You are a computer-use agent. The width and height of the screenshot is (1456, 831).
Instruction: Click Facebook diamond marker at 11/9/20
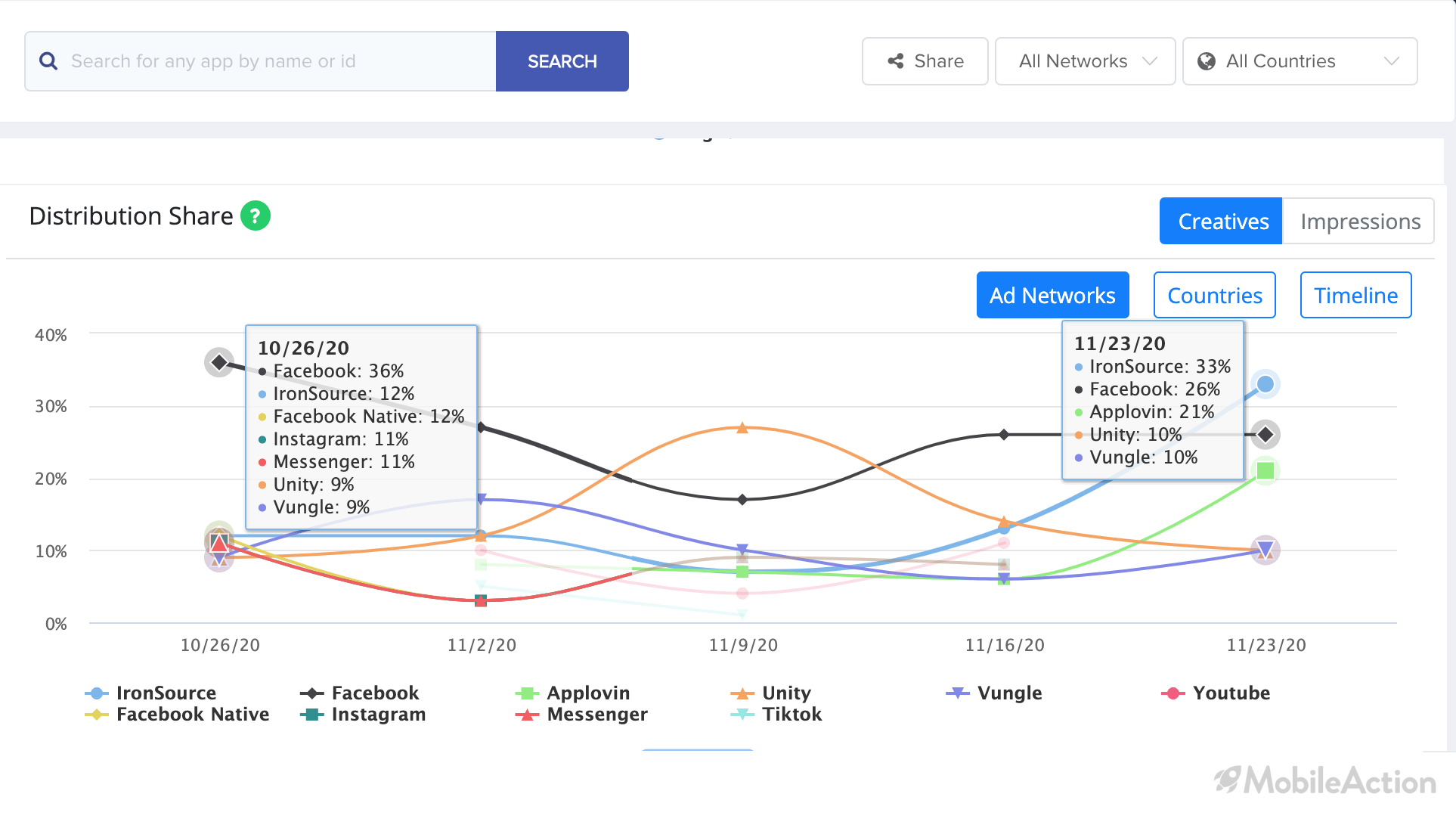pos(742,499)
